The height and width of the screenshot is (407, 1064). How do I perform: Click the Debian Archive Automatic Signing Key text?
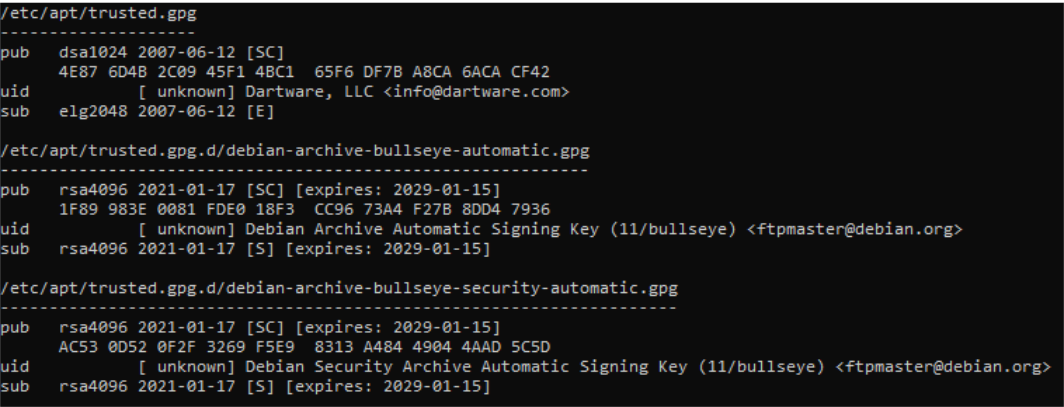point(422,229)
